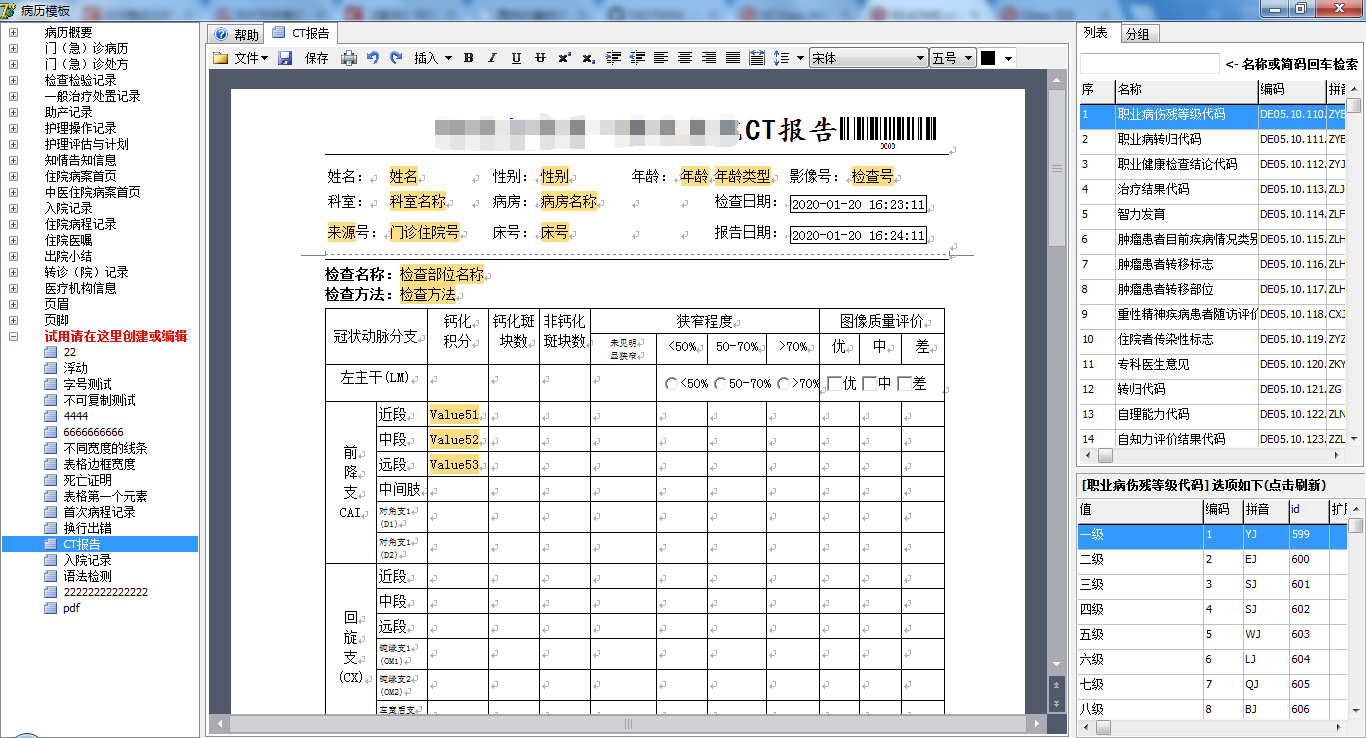
Task: Select the 治疗结果代码 list row
Action: [1212, 189]
